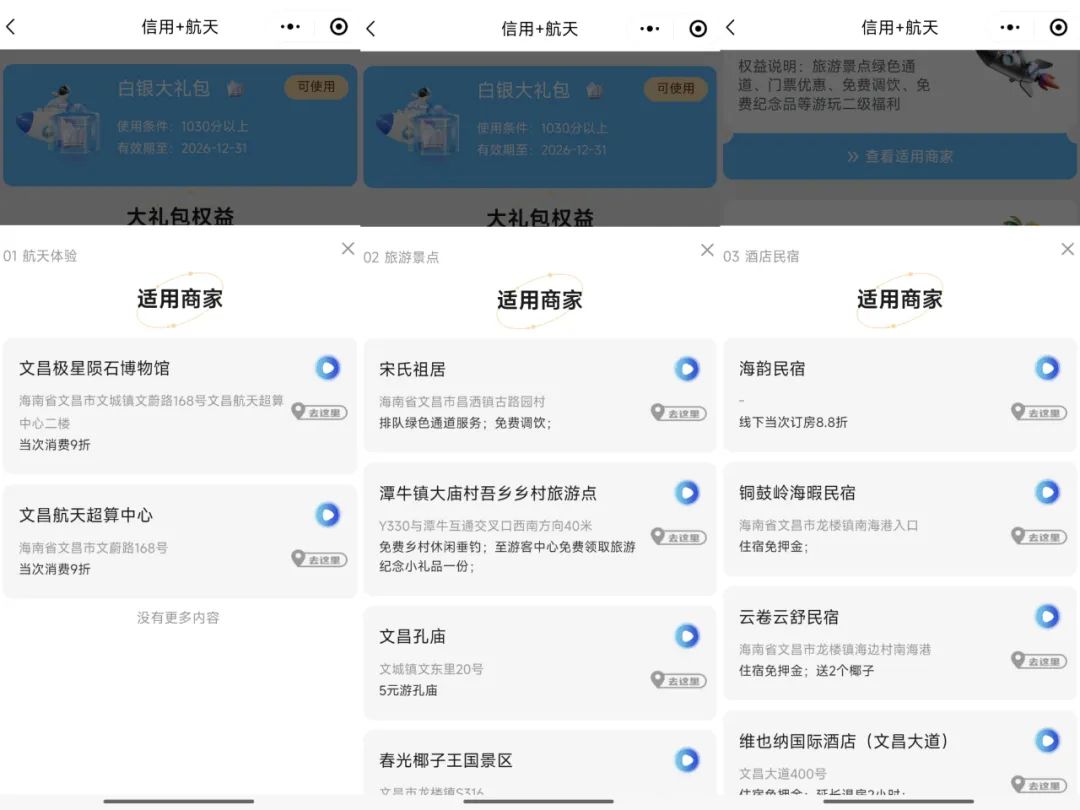Tap blue circle icon for 春光椰子王国景区
This screenshot has width=1080, height=810.
pos(687,760)
